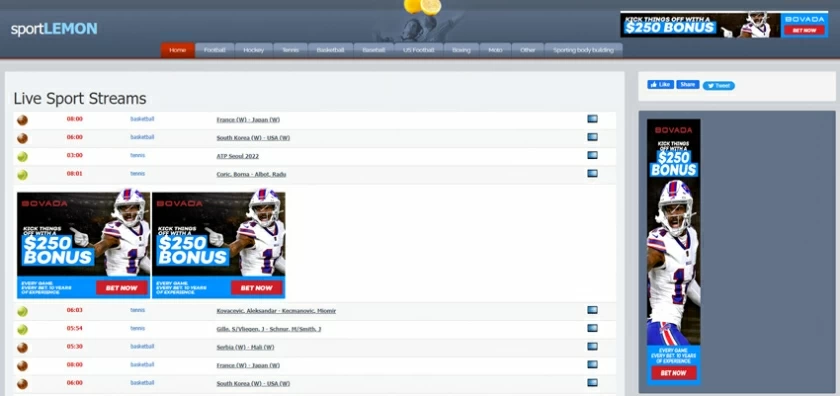Click the 05:30 time of the Serbia - Mali row
Viewport: 840px width, 396px height.
coord(74,346)
